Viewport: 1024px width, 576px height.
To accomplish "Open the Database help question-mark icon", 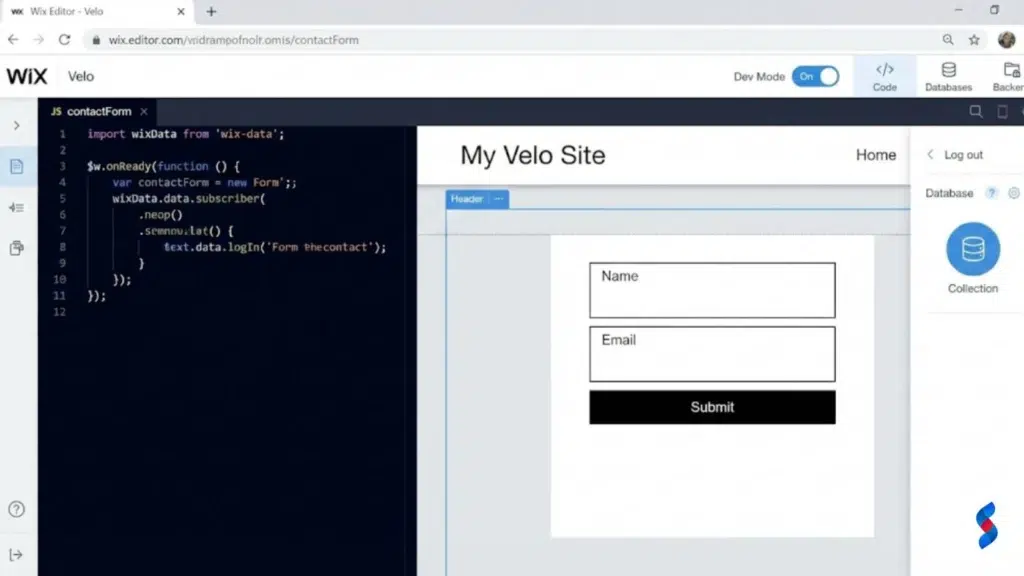I will point(993,193).
